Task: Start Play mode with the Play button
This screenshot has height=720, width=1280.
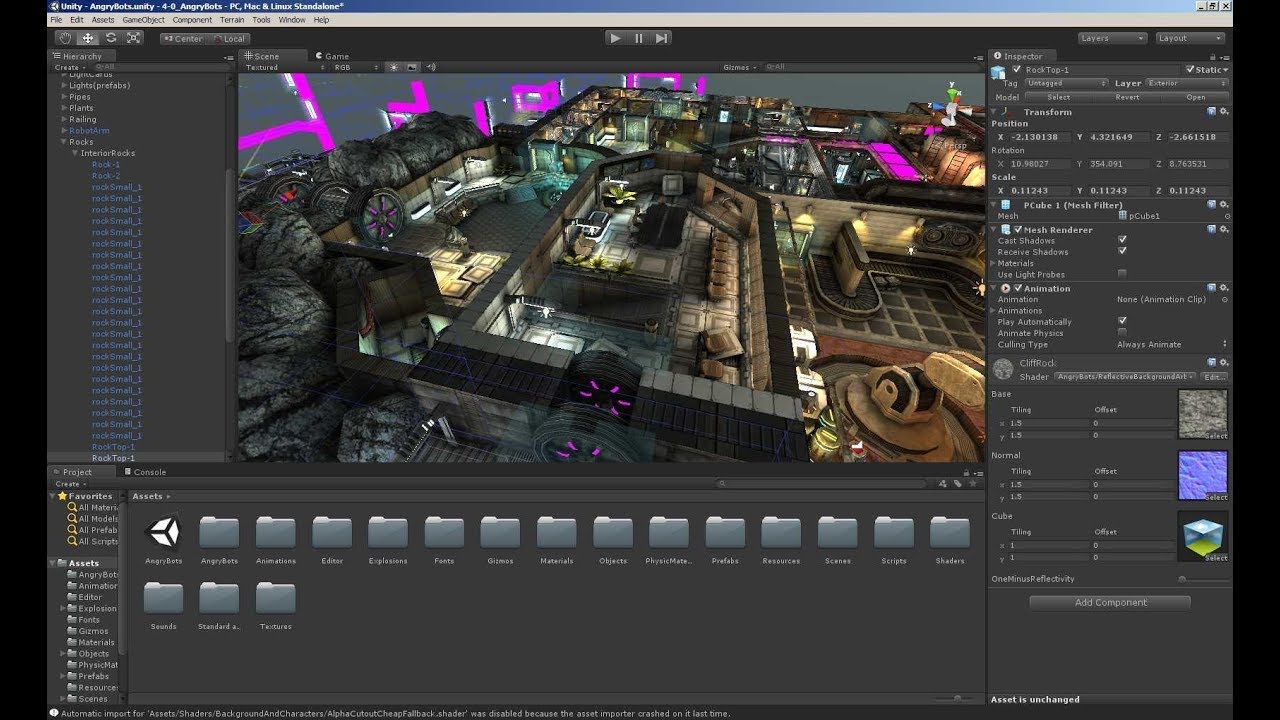Action: (615, 38)
